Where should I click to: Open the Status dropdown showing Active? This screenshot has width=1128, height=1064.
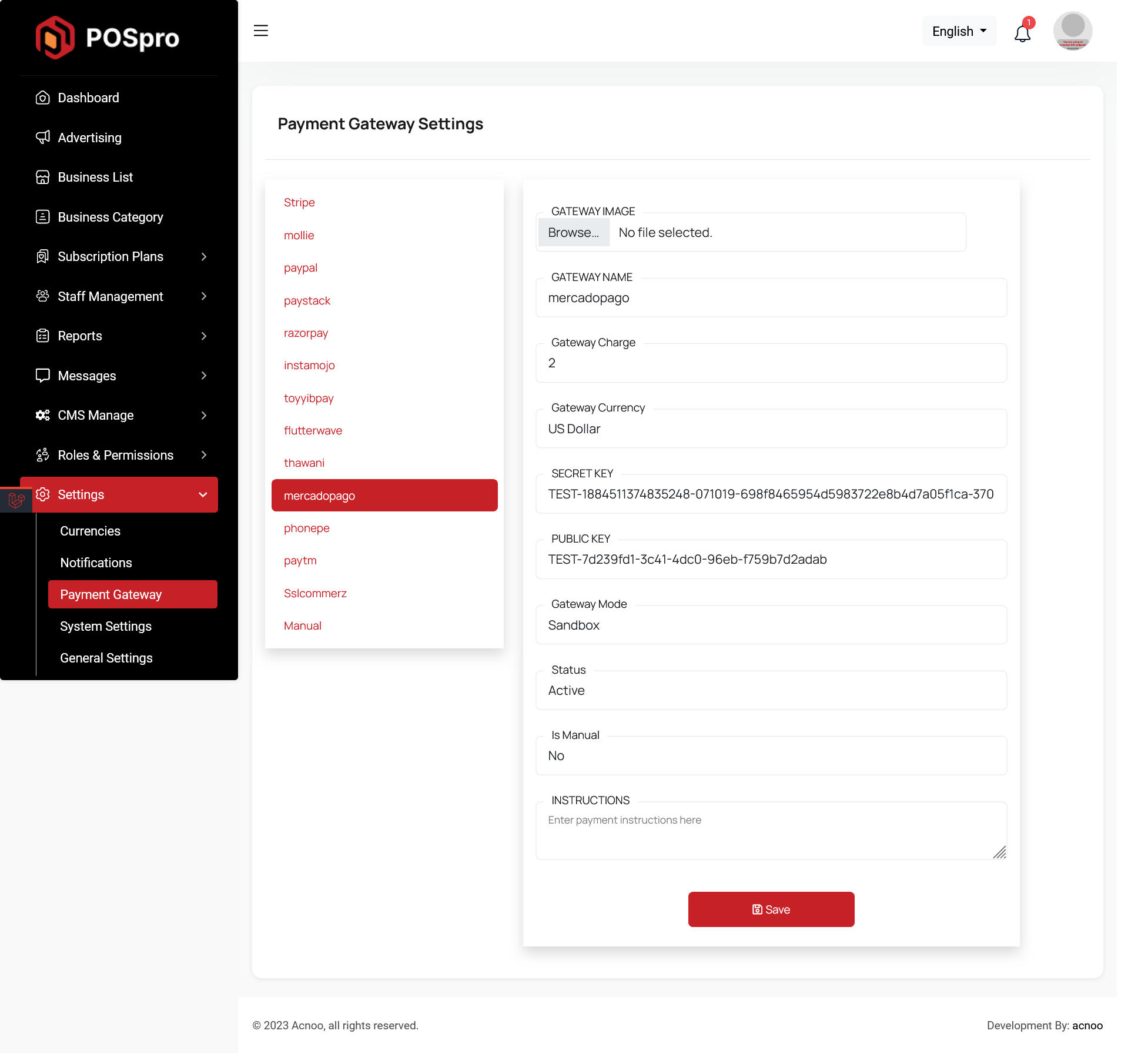(x=771, y=690)
